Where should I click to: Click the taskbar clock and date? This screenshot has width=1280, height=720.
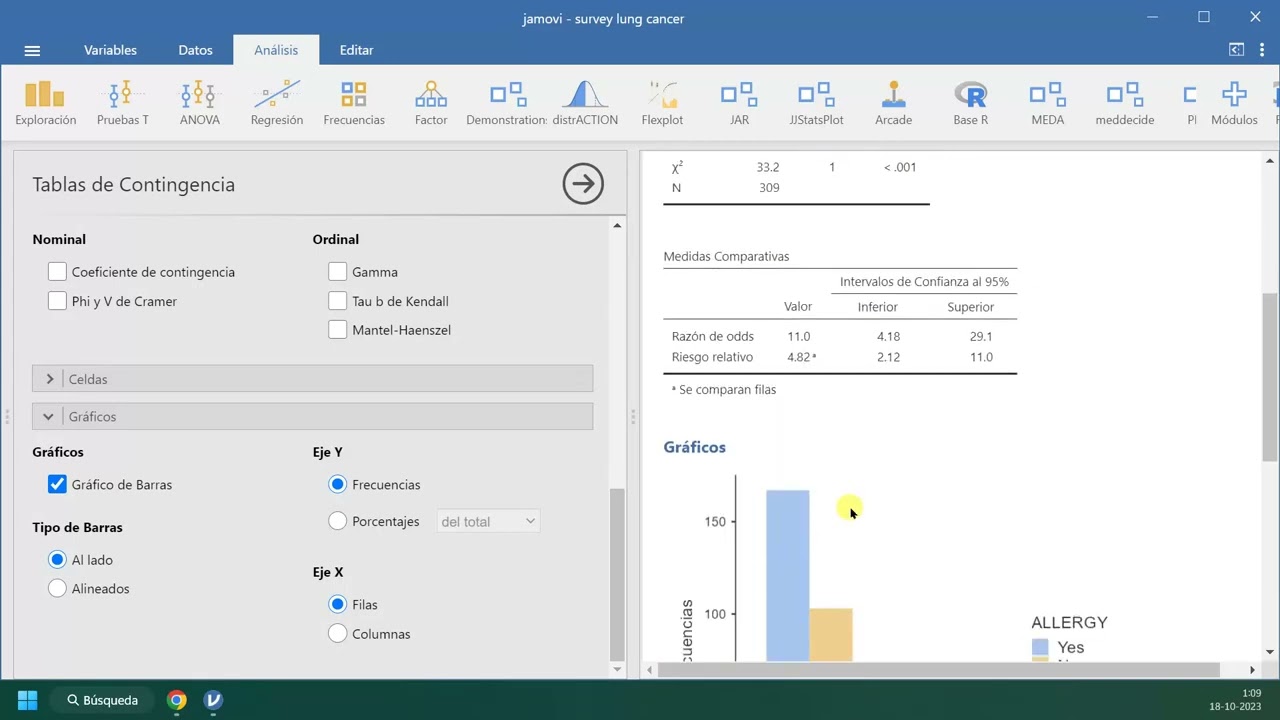pyautogui.click(x=1236, y=700)
